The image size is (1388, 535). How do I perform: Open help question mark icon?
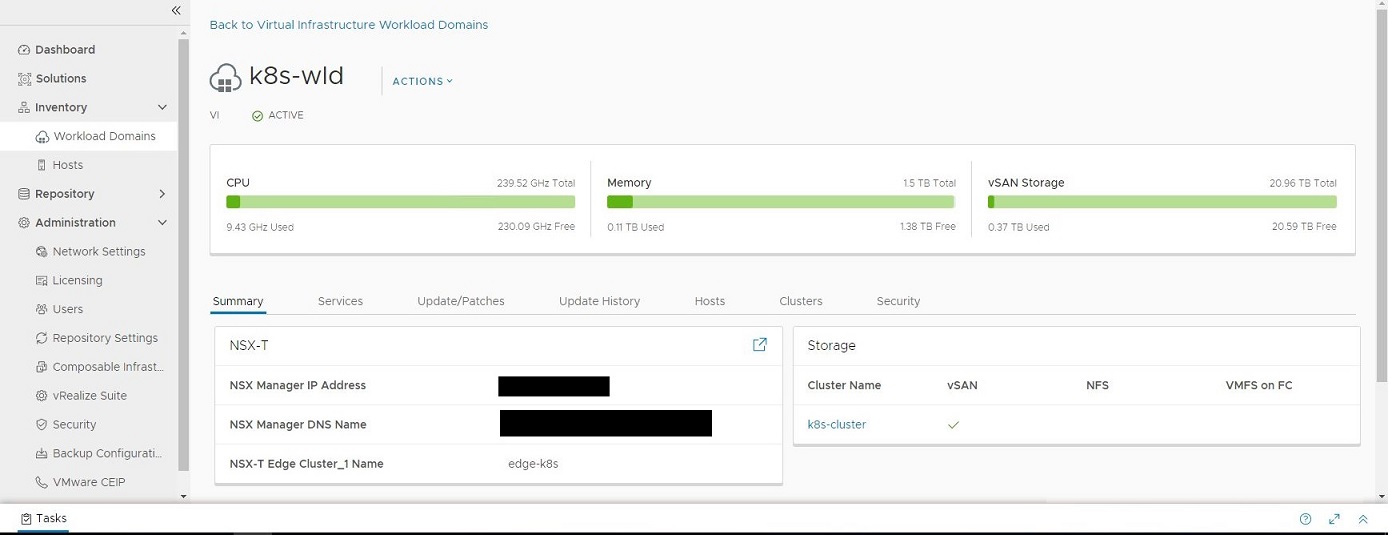(1305, 519)
